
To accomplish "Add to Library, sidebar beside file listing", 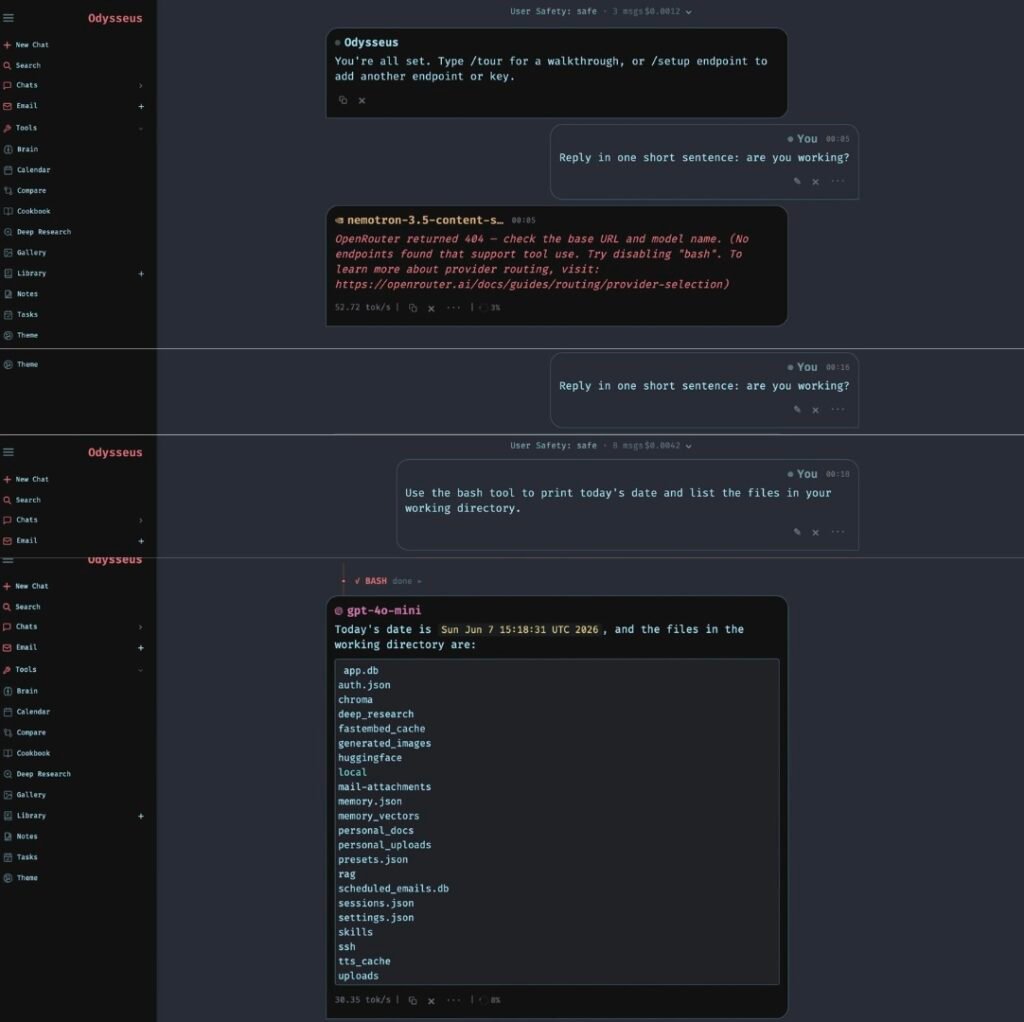I will tap(141, 816).
